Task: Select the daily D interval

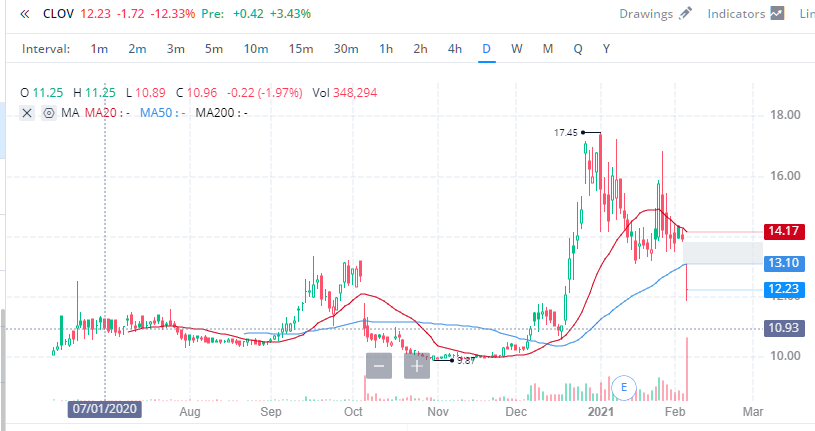Action: tap(487, 49)
